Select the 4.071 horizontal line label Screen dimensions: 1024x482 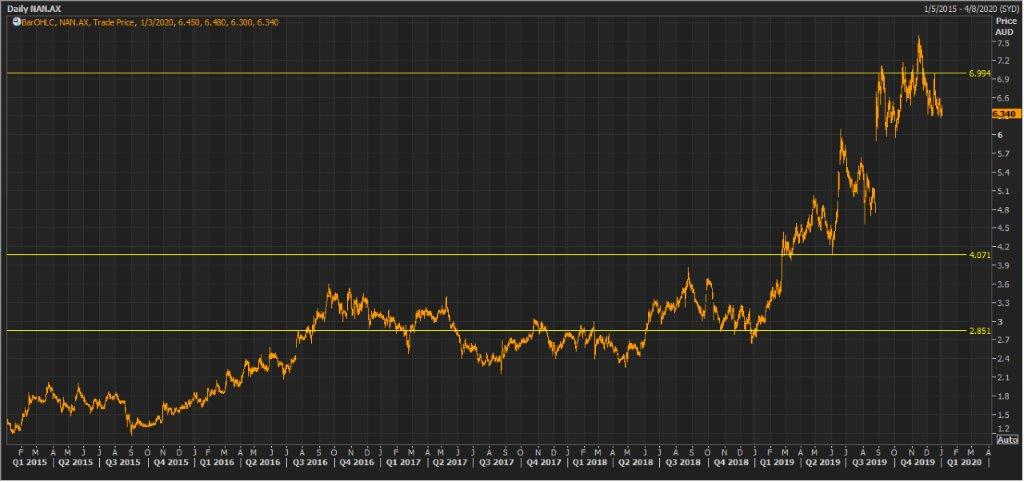click(980, 255)
